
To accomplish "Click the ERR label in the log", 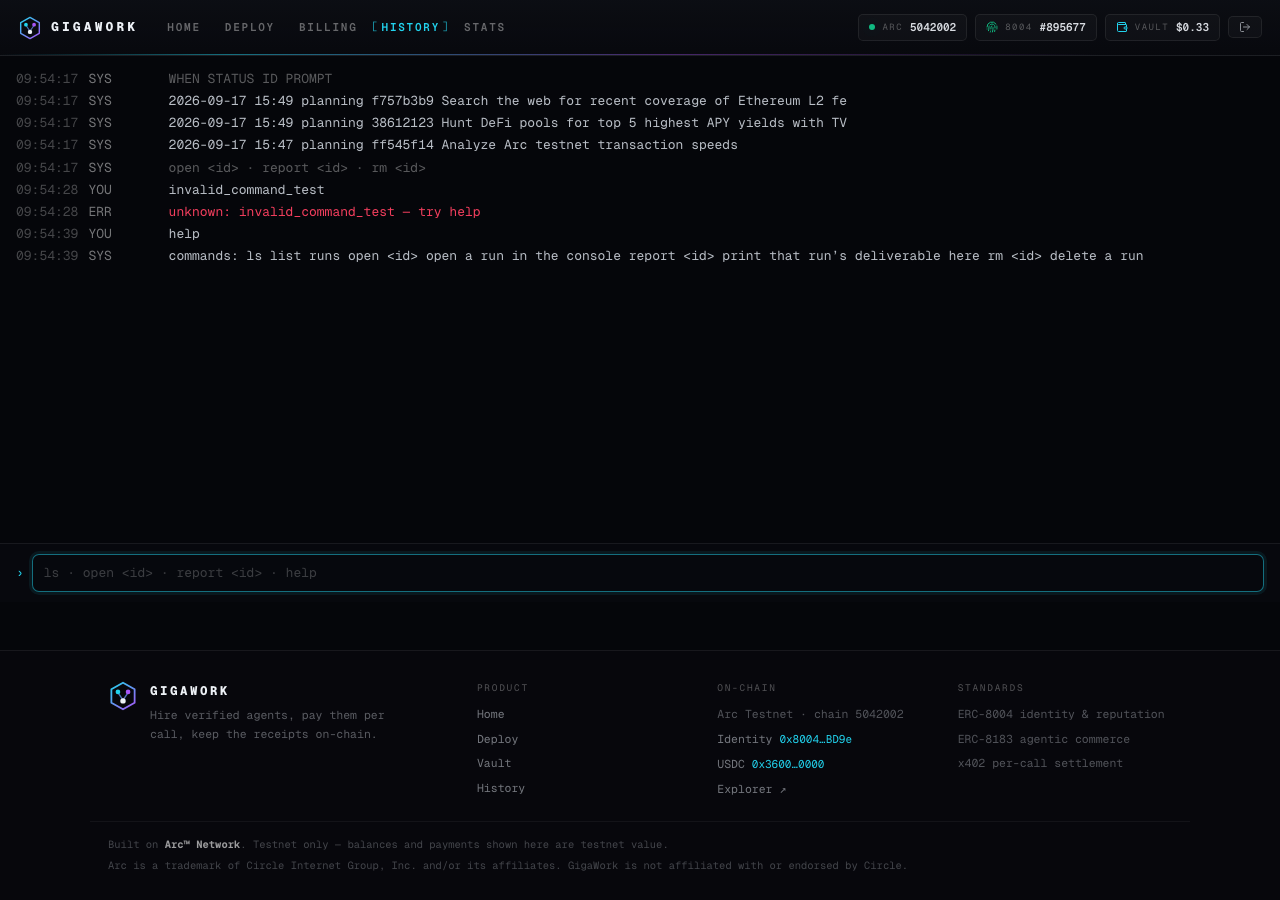I will (x=100, y=212).
